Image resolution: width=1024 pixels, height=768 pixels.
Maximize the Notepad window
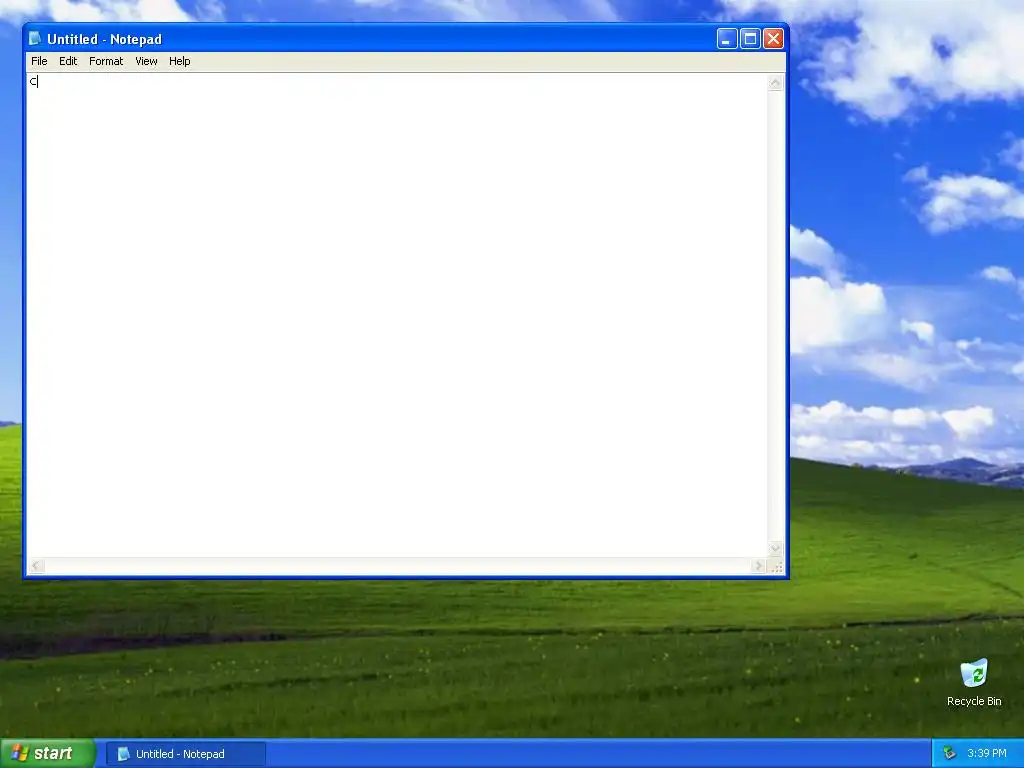click(x=750, y=39)
